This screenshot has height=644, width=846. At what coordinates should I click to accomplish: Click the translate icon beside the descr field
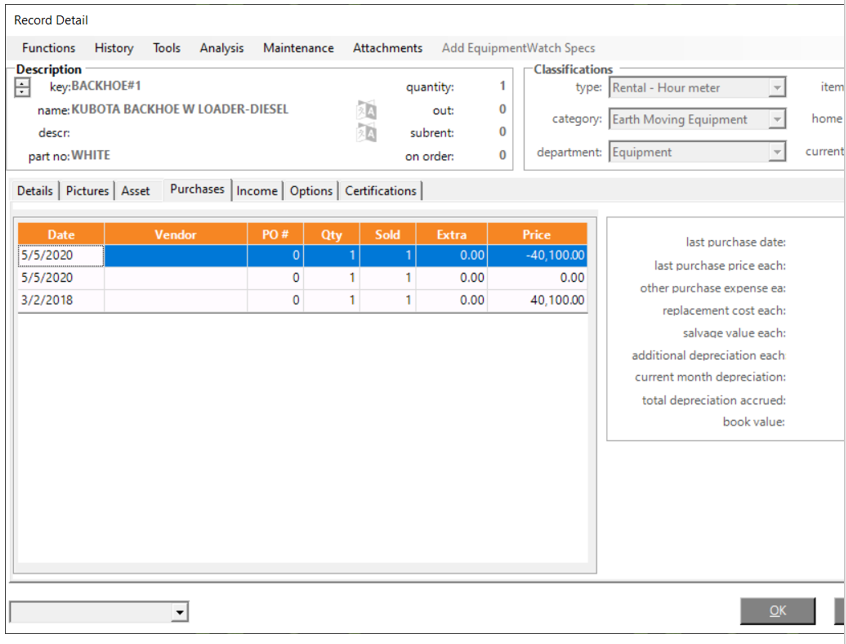[x=367, y=133]
